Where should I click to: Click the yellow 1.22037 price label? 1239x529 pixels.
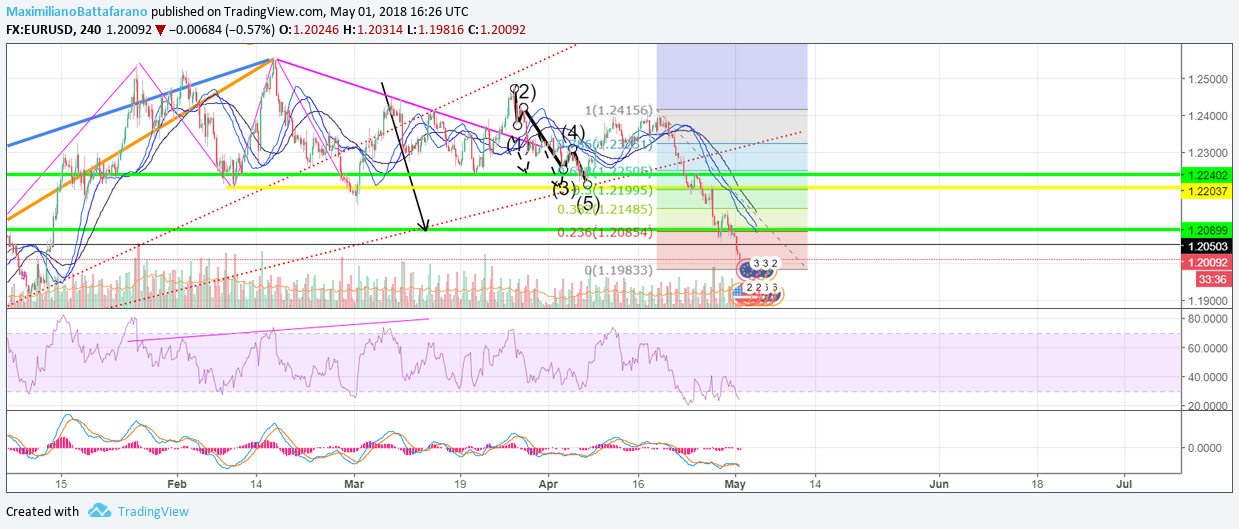(x=1208, y=189)
